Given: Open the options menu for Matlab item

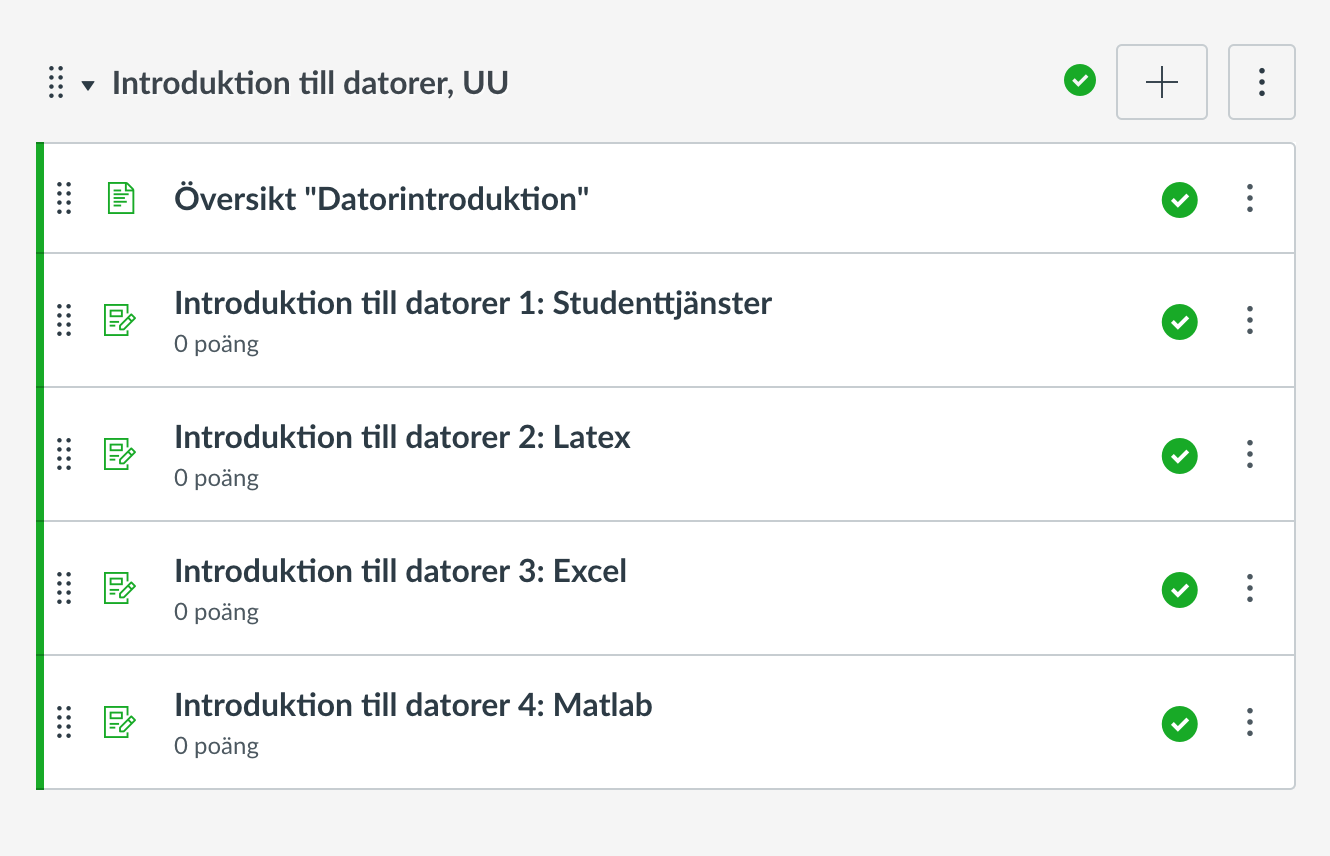Looking at the screenshot, I should click(x=1250, y=722).
